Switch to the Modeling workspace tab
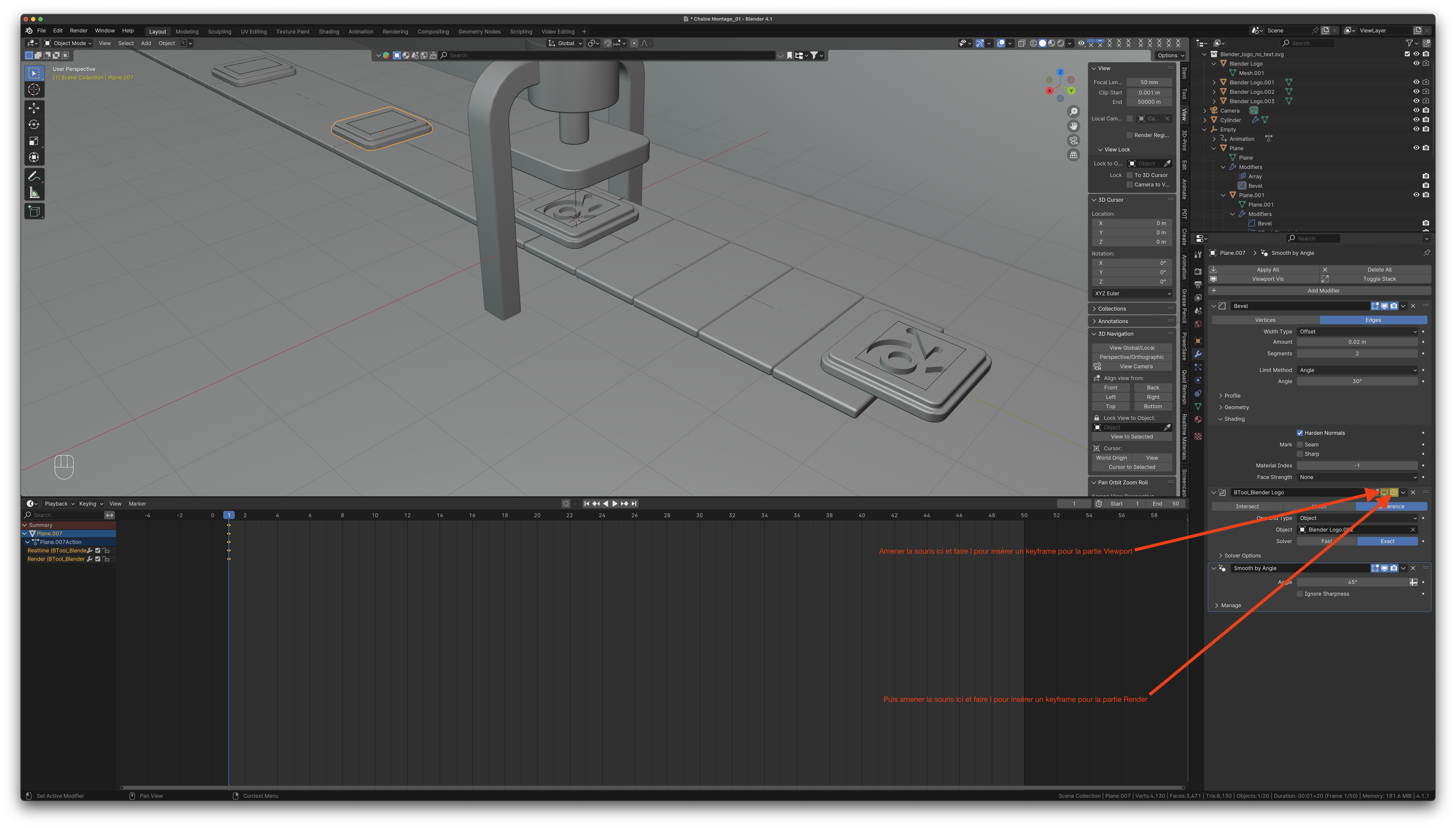The image size is (1456, 828). tap(187, 32)
